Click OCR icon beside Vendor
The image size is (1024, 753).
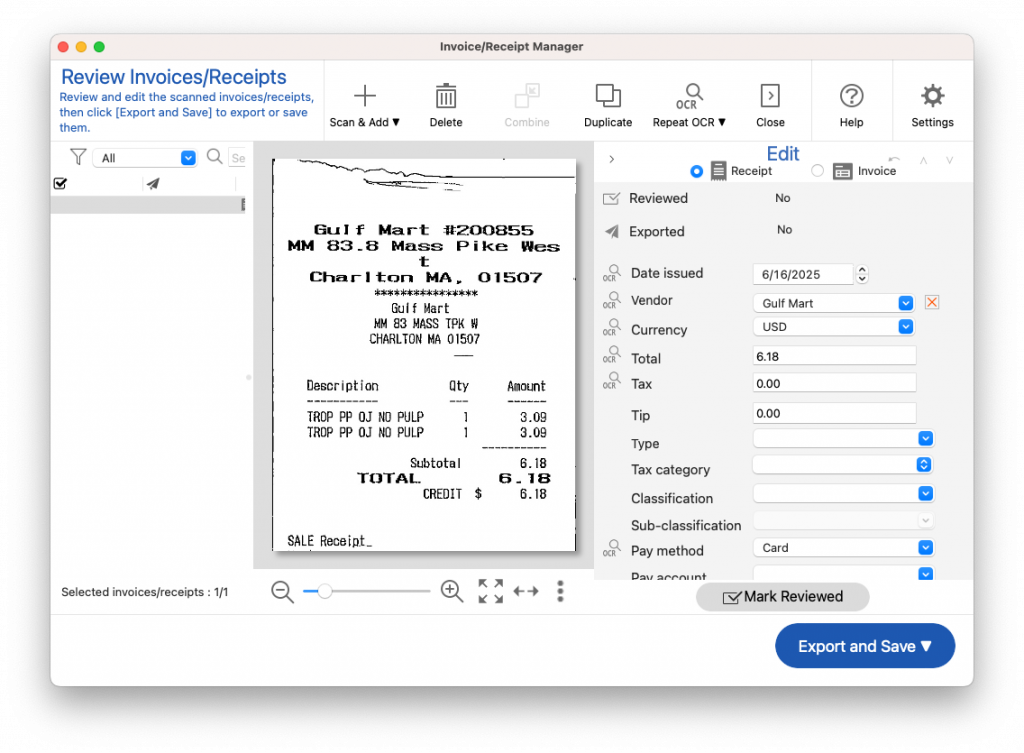click(x=612, y=300)
